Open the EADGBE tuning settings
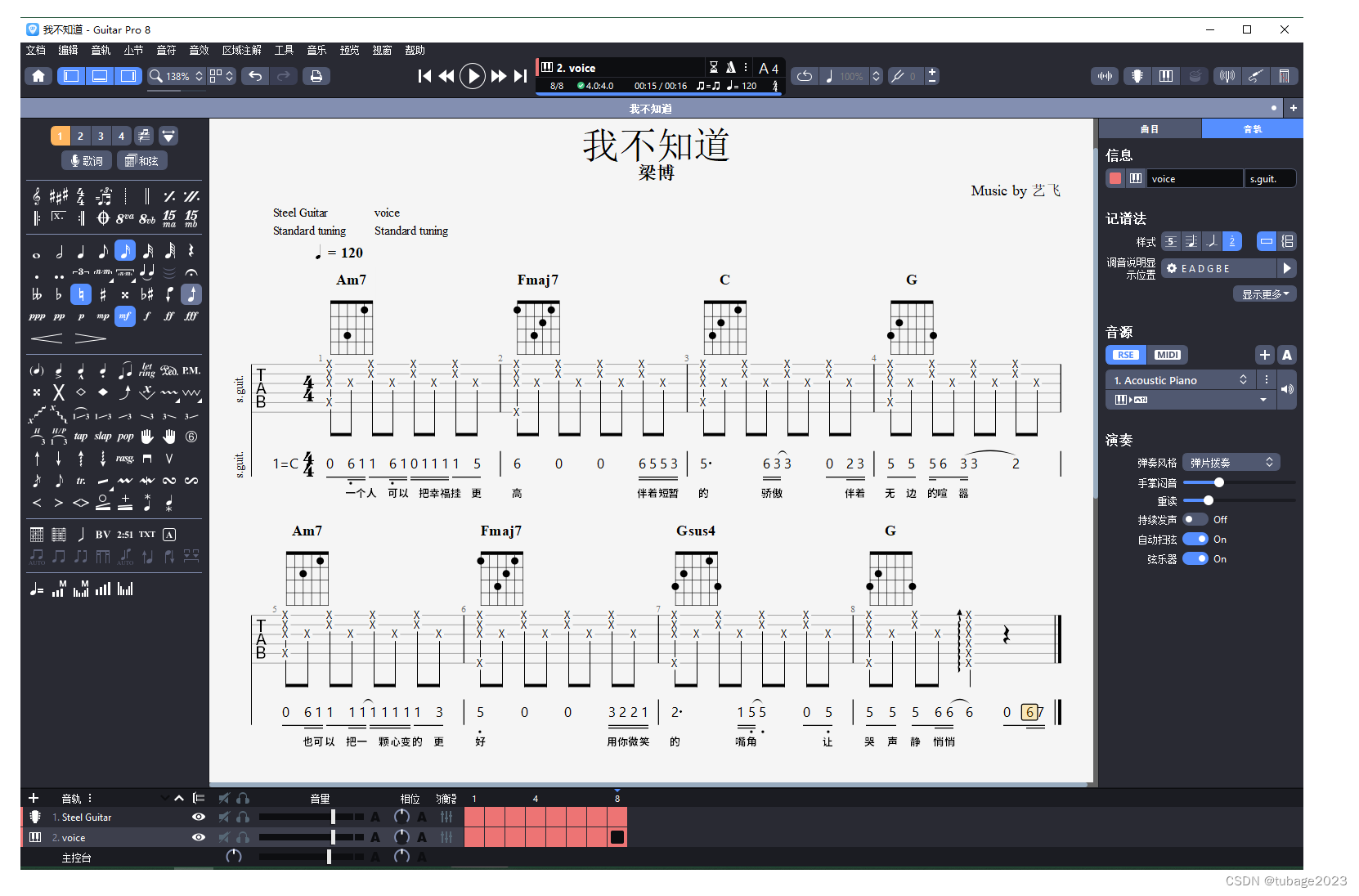Screen dimensions: 1359x896 tap(1219, 268)
